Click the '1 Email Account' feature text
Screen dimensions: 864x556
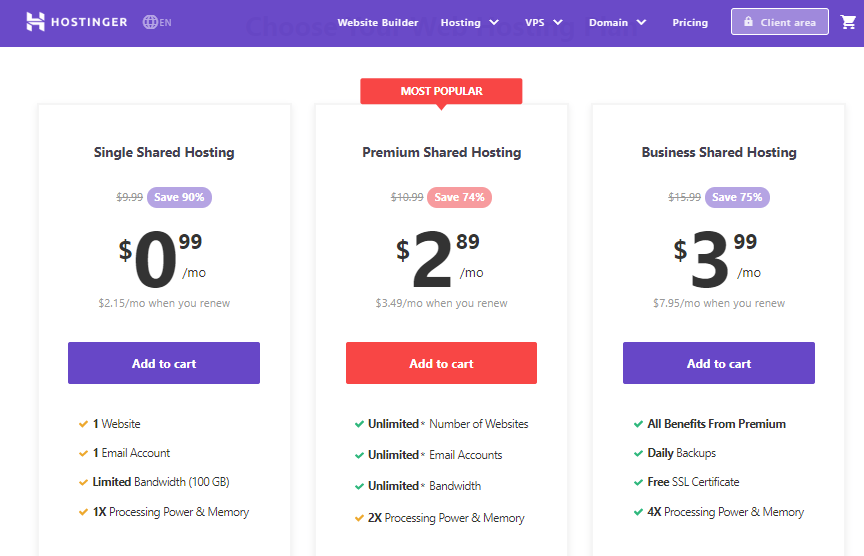(131, 453)
